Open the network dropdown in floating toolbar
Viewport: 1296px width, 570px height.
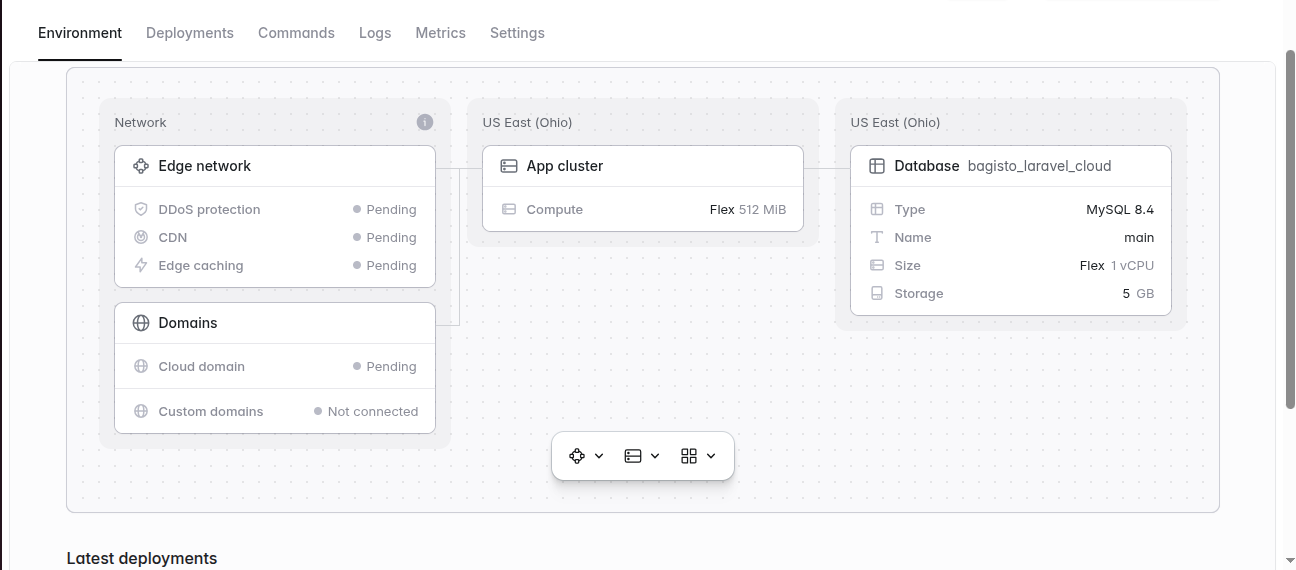(x=587, y=456)
